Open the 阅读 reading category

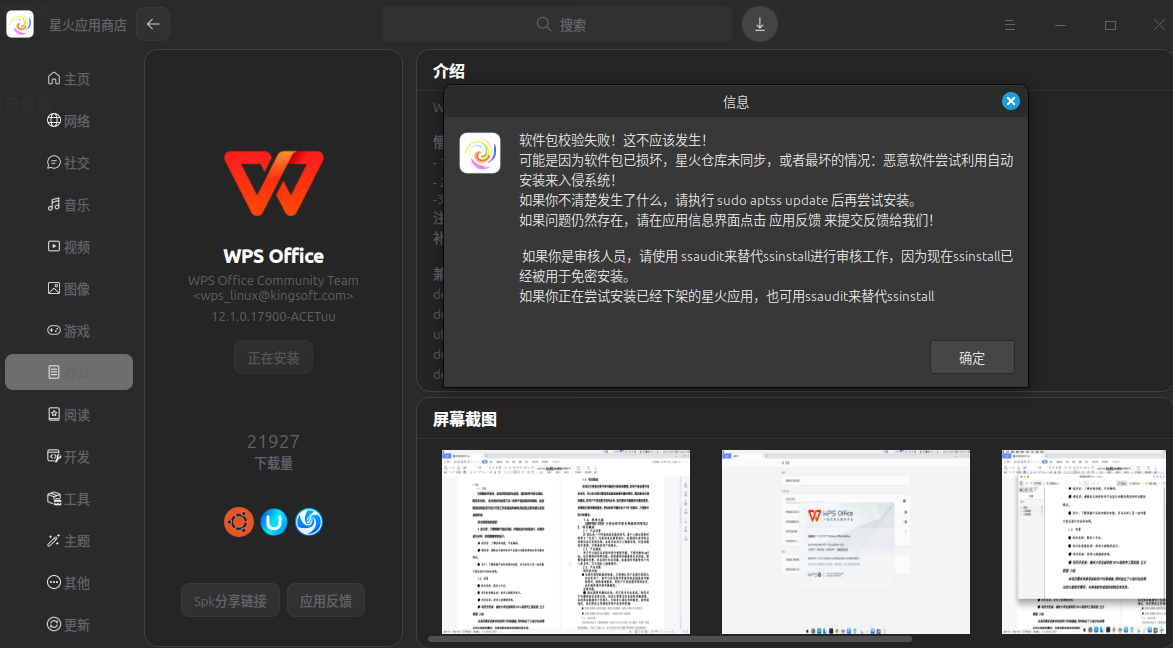(69, 415)
